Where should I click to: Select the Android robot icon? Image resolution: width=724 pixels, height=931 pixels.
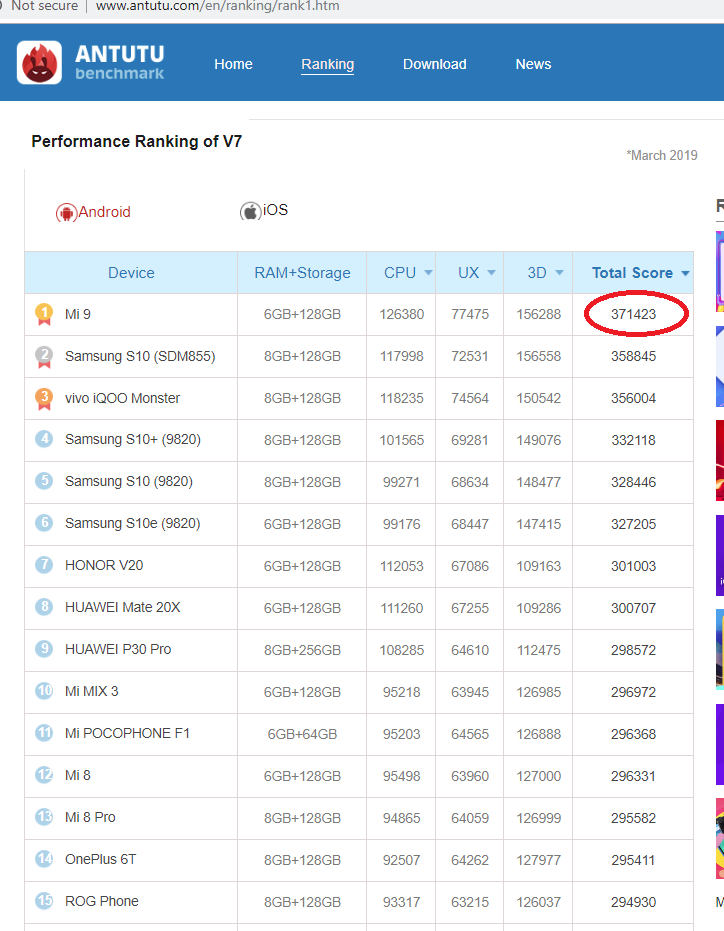[x=67, y=212]
